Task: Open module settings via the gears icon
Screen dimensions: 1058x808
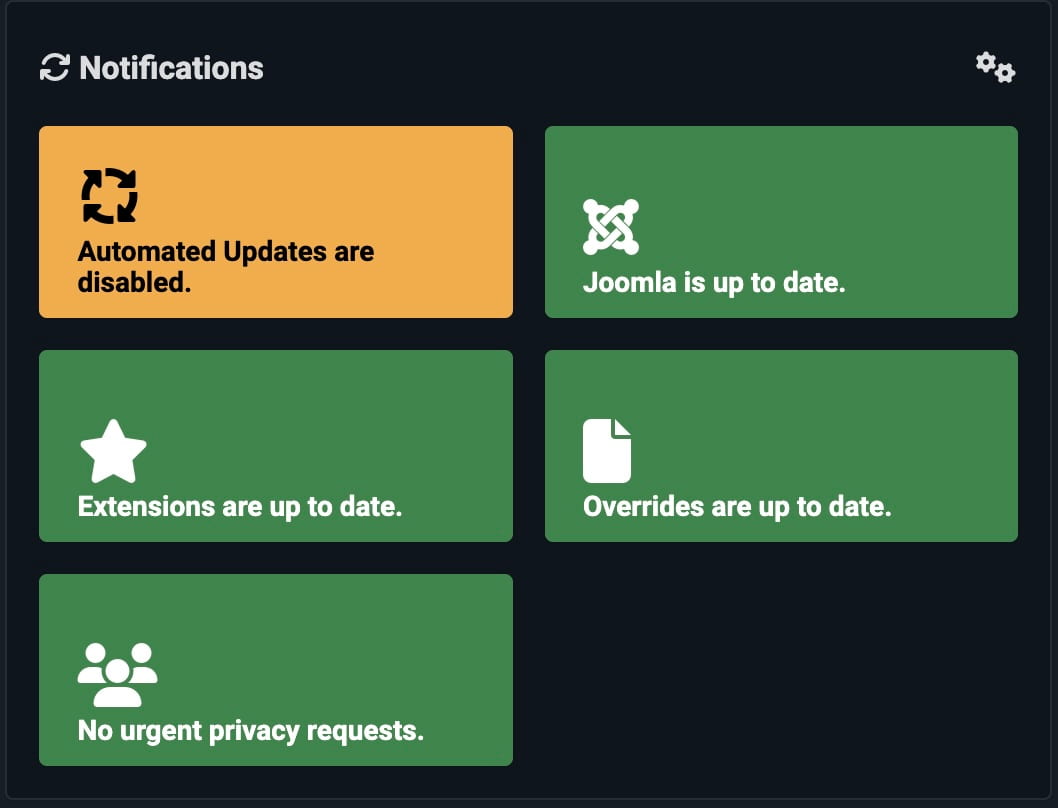Action: [995, 68]
